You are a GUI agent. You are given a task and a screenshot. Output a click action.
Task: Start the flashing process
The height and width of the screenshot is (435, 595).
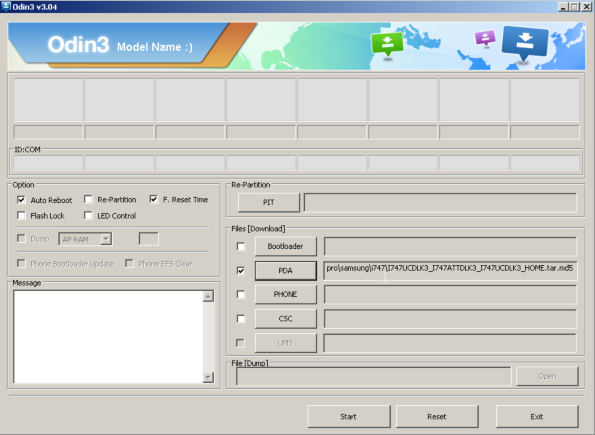[x=348, y=416]
